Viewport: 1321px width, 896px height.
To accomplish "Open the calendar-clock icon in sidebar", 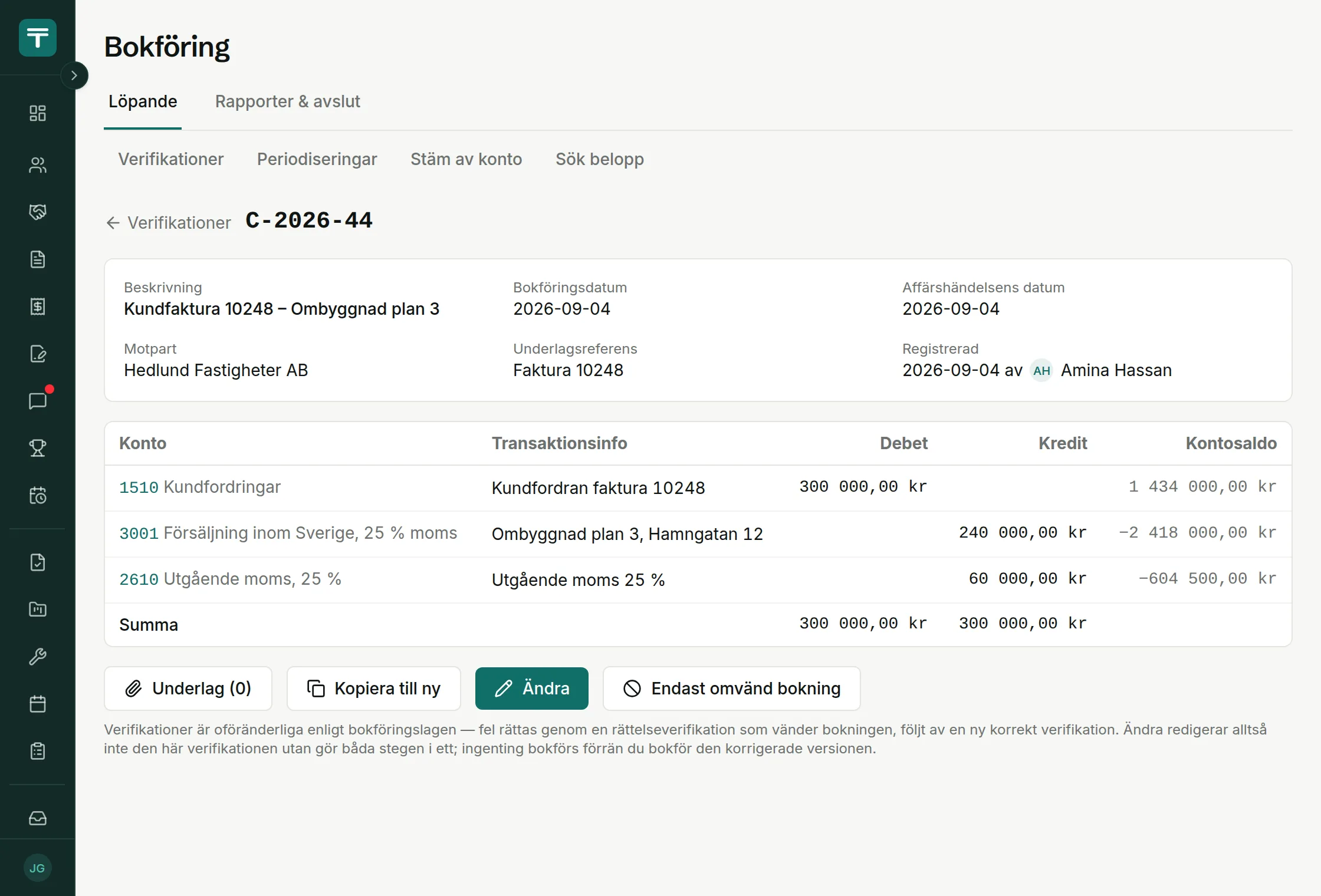I will [38, 495].
